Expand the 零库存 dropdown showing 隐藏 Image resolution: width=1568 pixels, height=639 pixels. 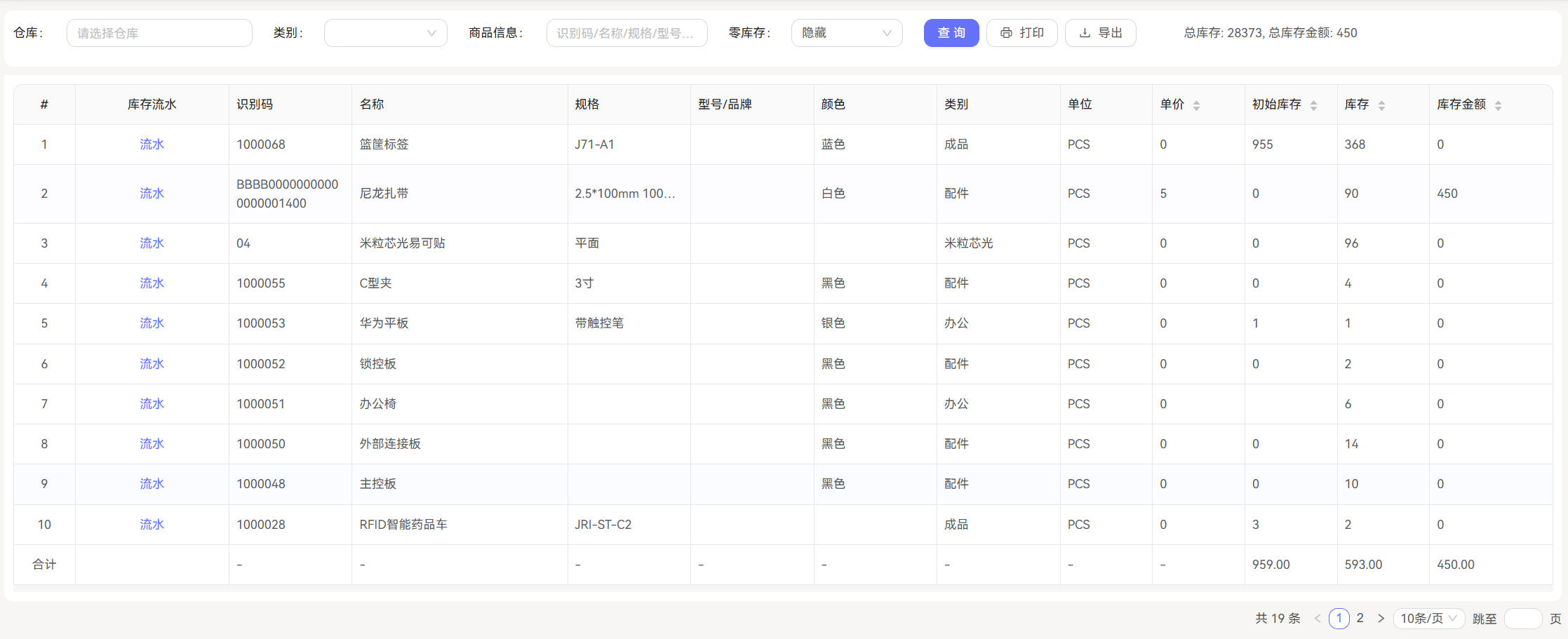coord(846,33)
